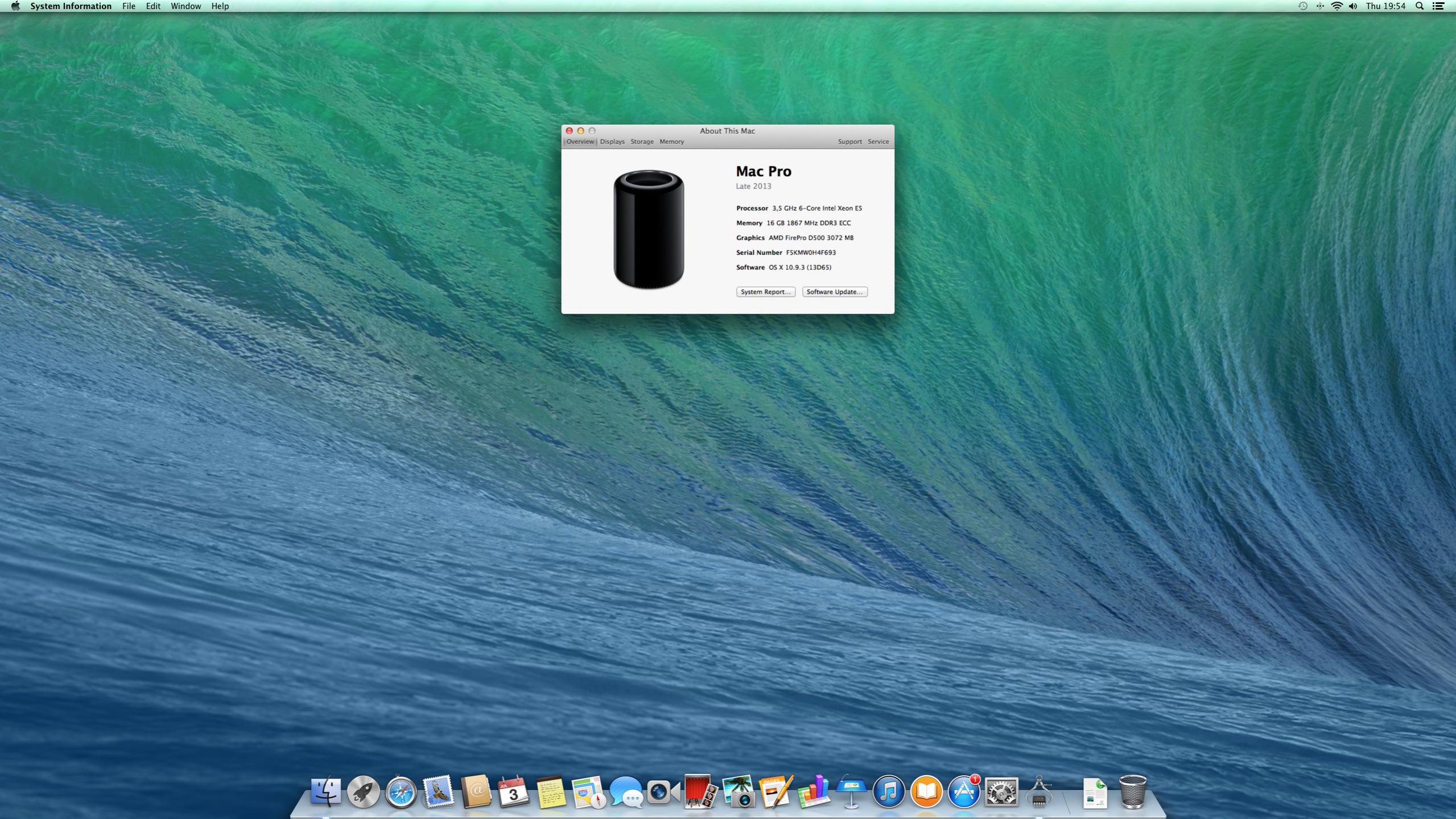
Task: Switch to the Memory tab
Action: [671, 142]
